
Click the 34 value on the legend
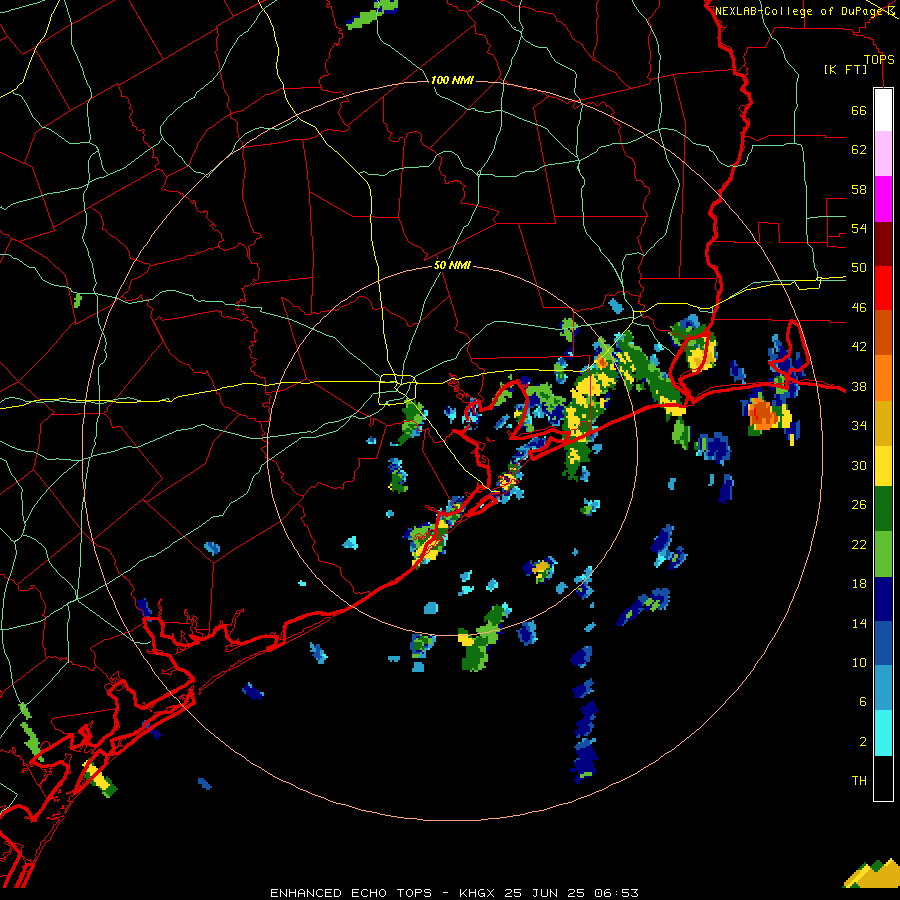(x=859, y=426)
